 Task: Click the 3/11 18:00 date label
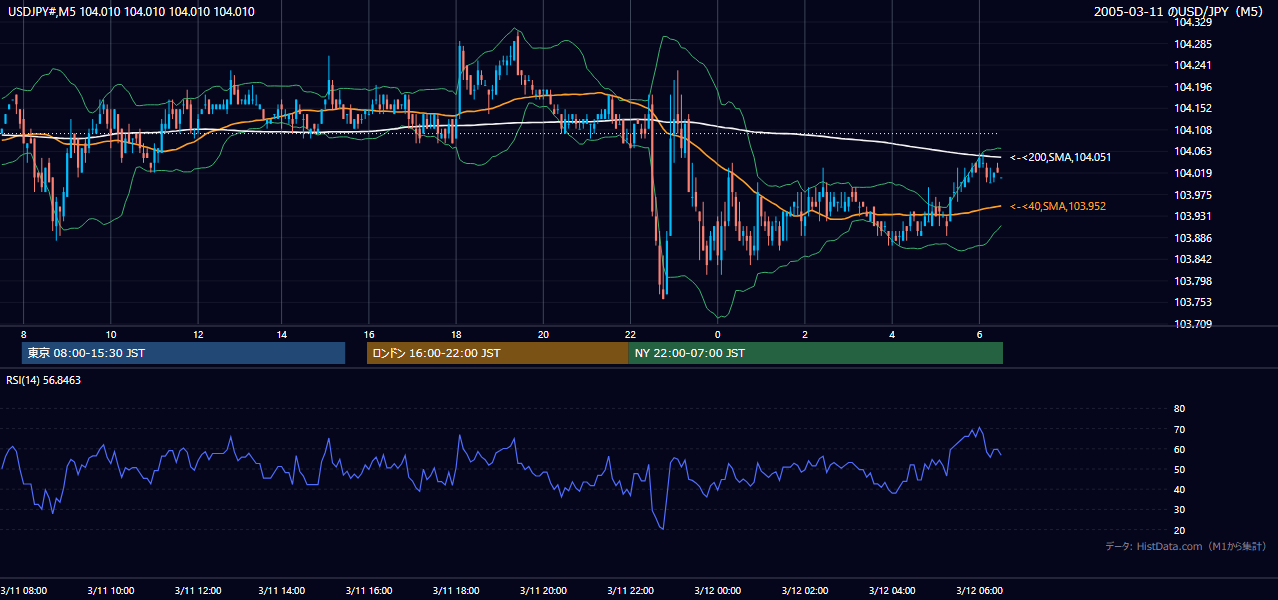(x=456, y=590)
